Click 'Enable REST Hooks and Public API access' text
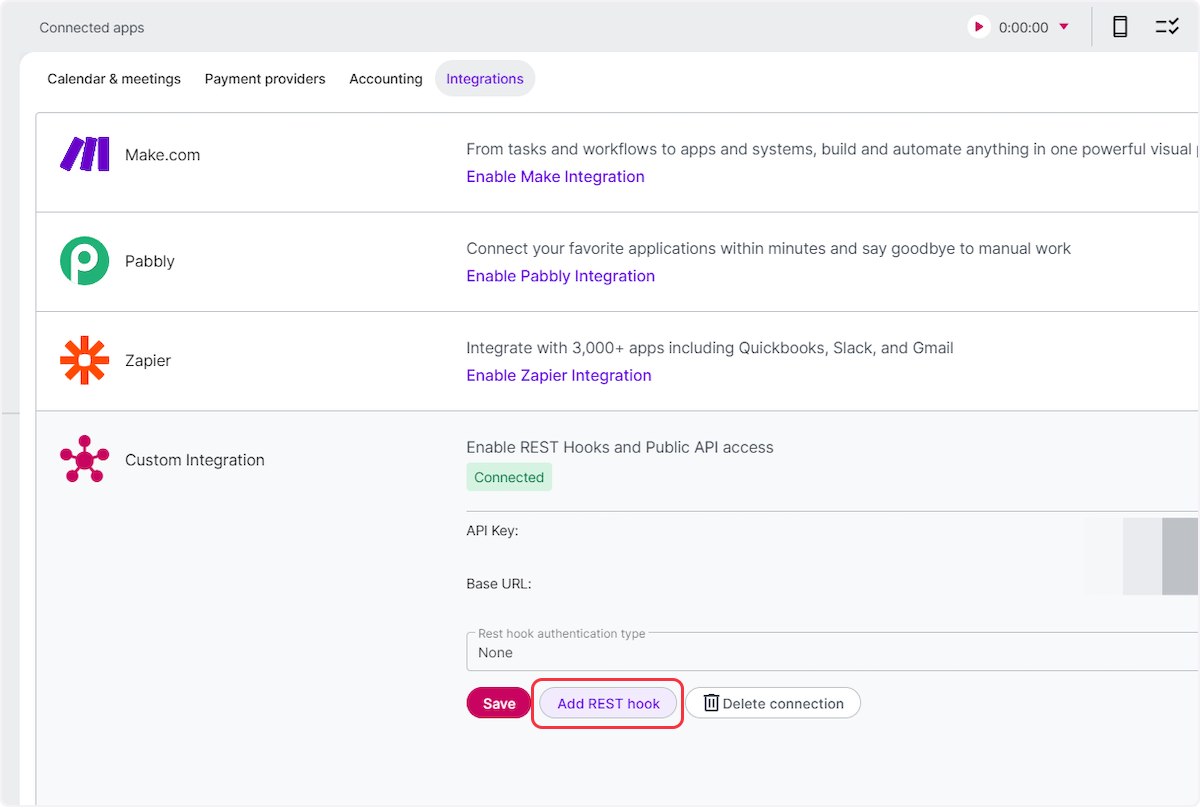Image resolution: width=1200 pixels, height=807 pixels. click(620, 447)
